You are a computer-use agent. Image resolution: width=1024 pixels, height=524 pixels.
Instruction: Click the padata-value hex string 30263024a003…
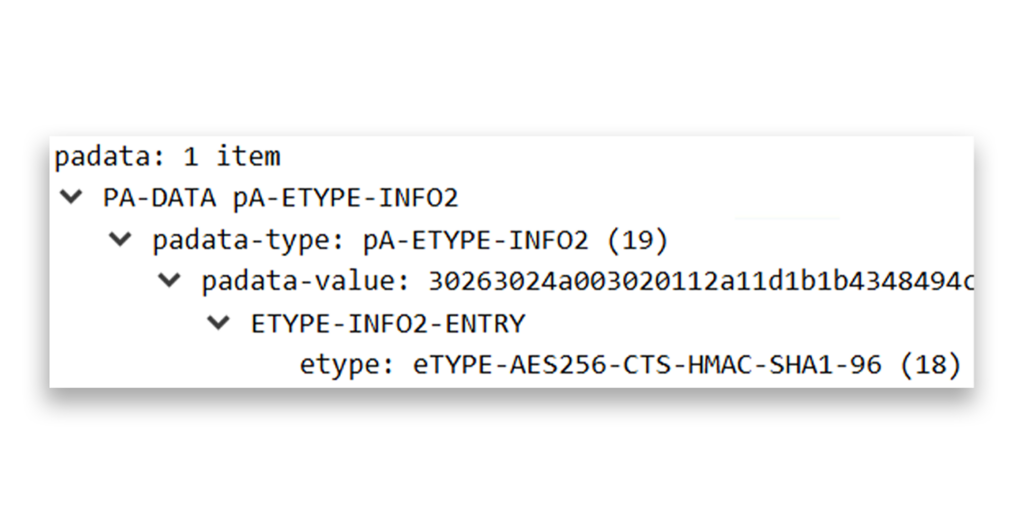[x=700, y=281]
